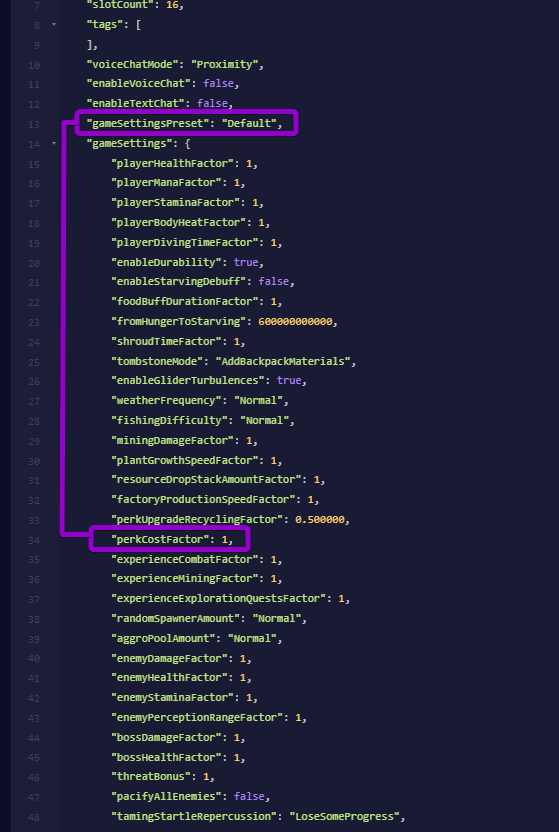Collapse the "gameSettings" object fold arrow
Viewport: 559px width, 832px height.
(54, 143)
